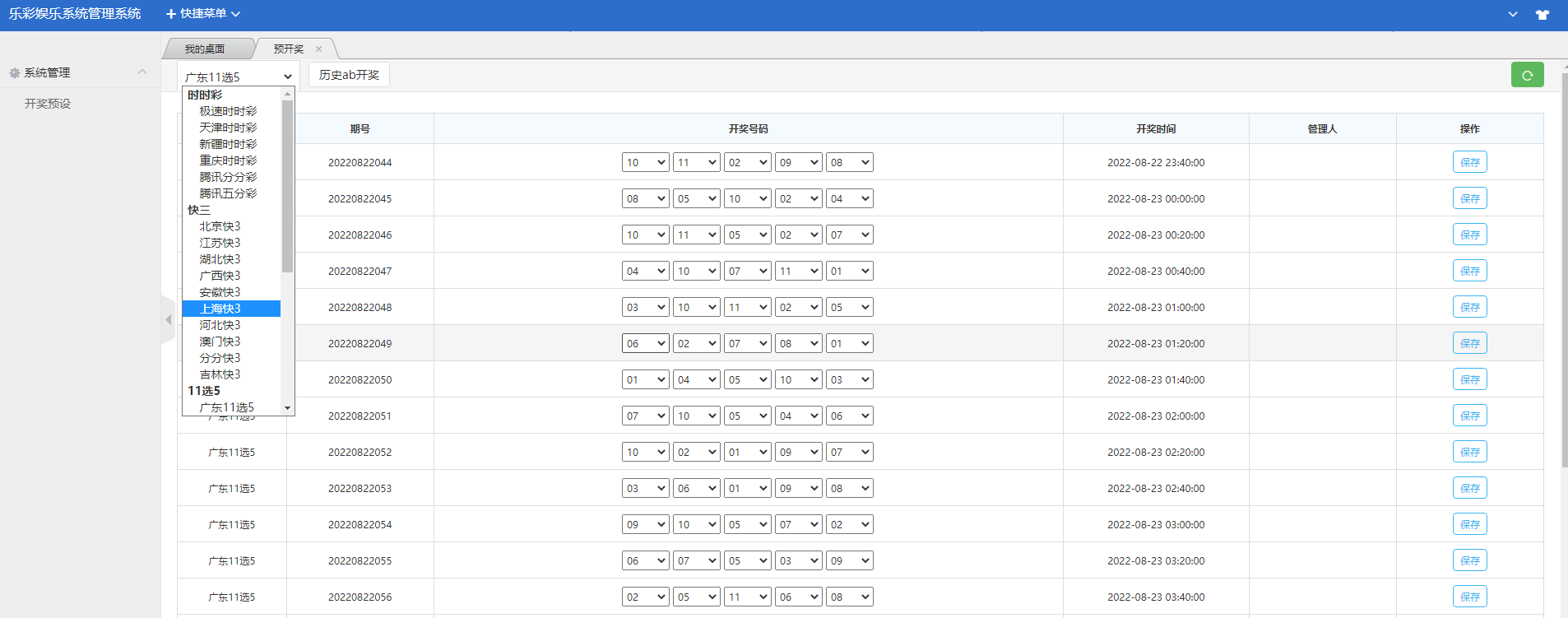This screenshot has height=618, width=1568.
Task: Select 澳门快3 from the lottery list
Action: 220,342
